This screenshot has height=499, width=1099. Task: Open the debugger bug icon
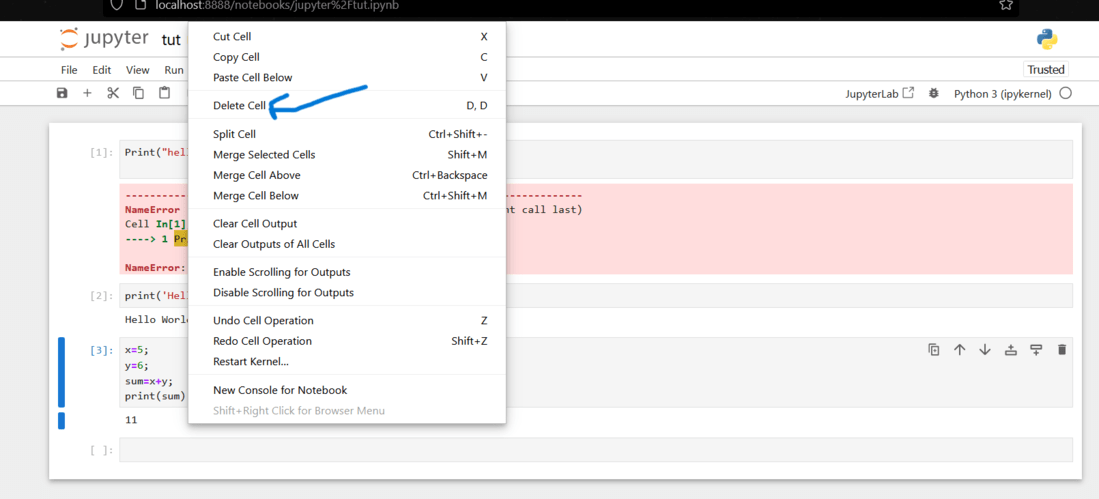[934, 93]
